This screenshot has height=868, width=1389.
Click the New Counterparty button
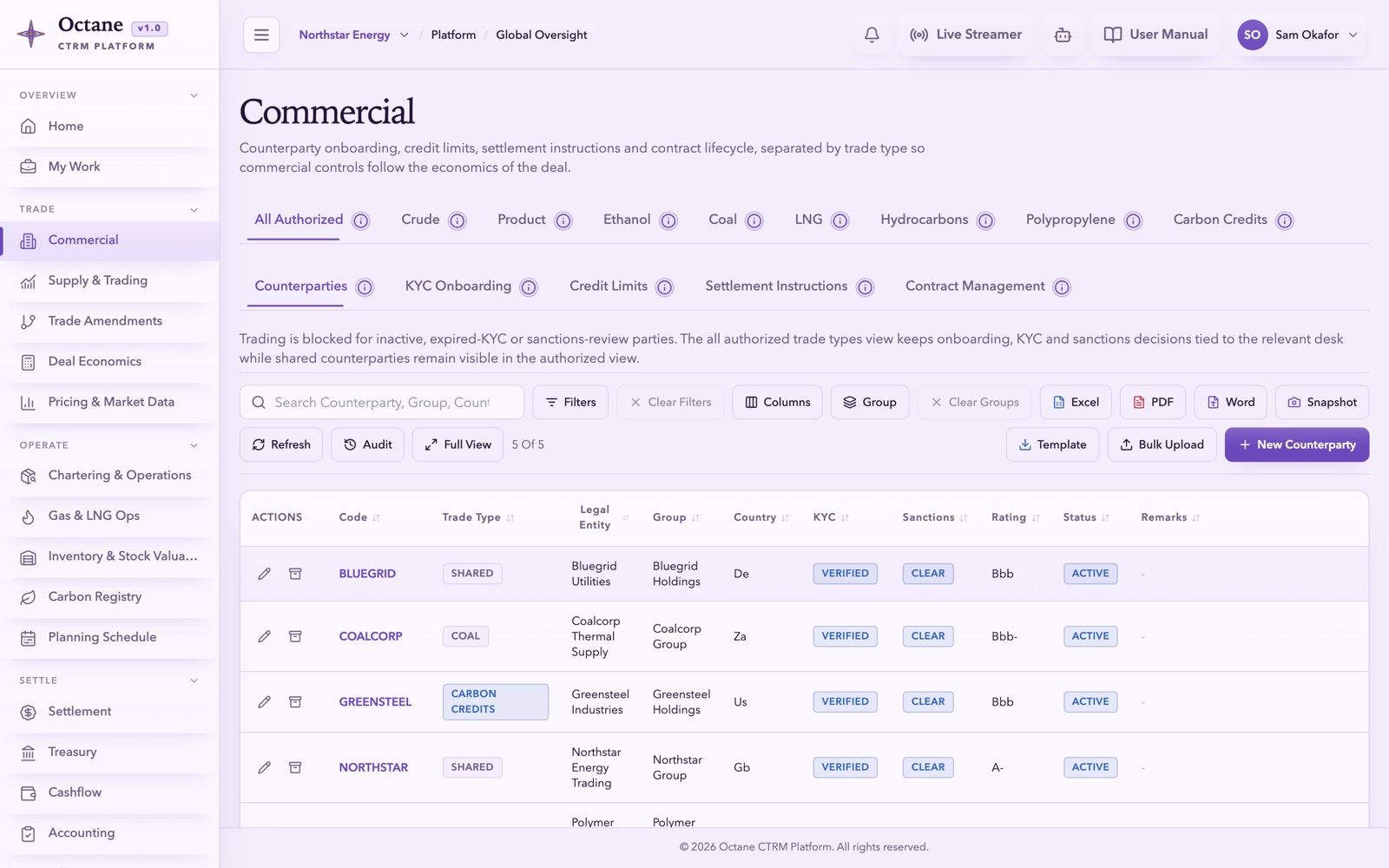1297,444
